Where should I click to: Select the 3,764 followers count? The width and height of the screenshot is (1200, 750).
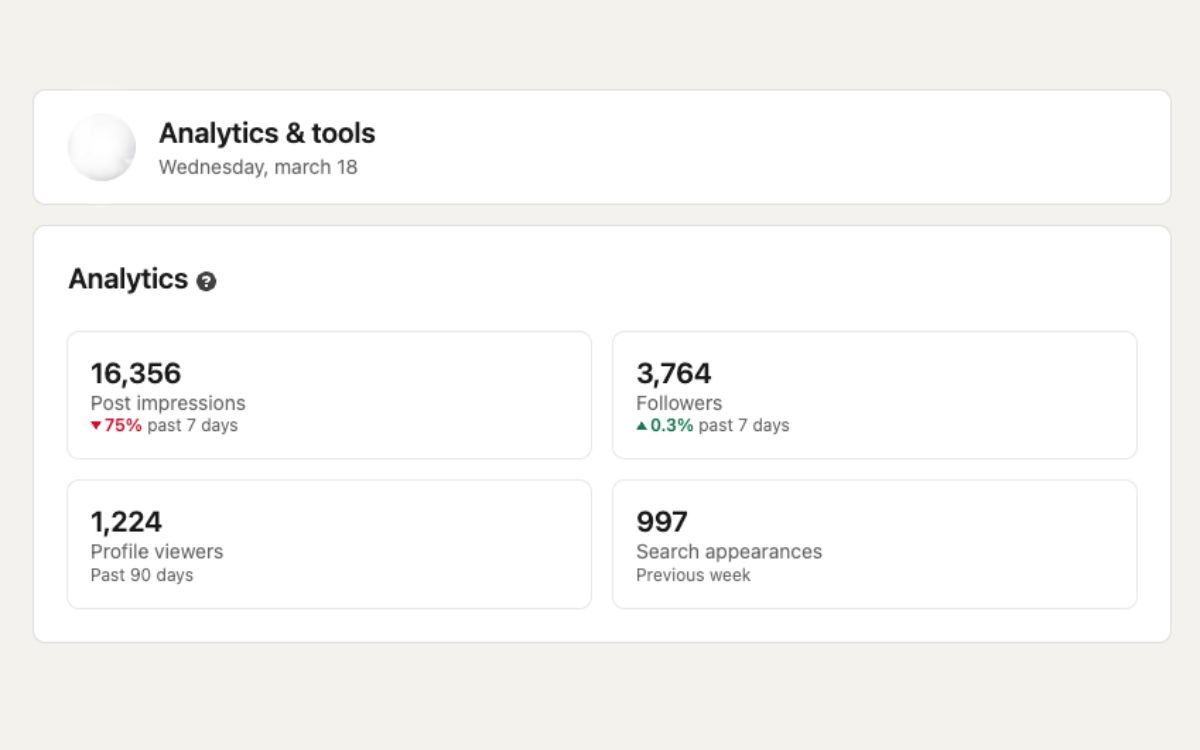[675, 374]
